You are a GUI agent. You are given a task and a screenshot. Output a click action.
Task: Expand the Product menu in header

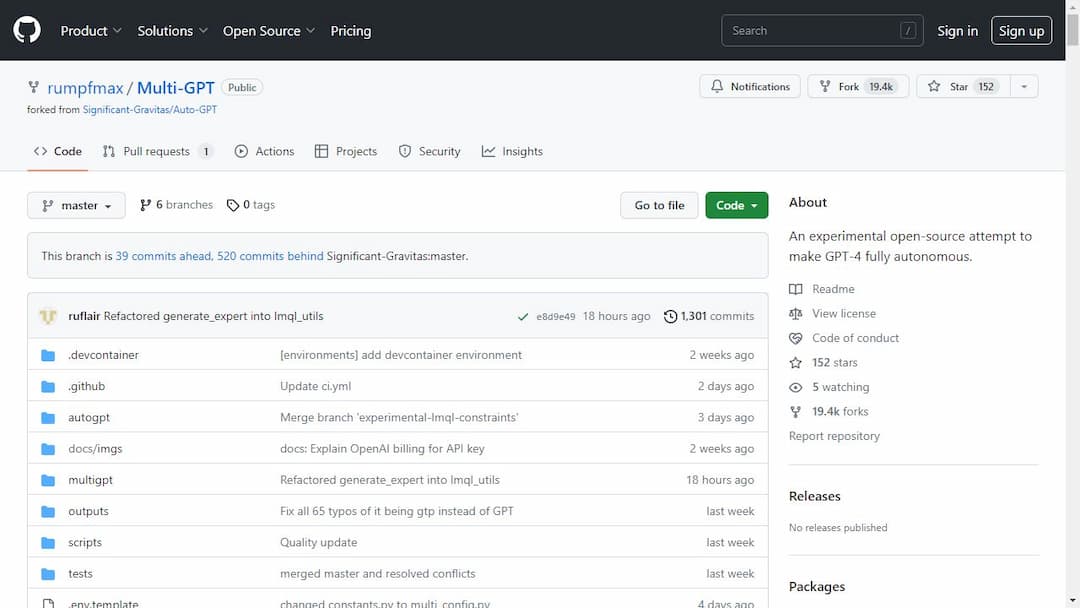(x=91, y=31)
